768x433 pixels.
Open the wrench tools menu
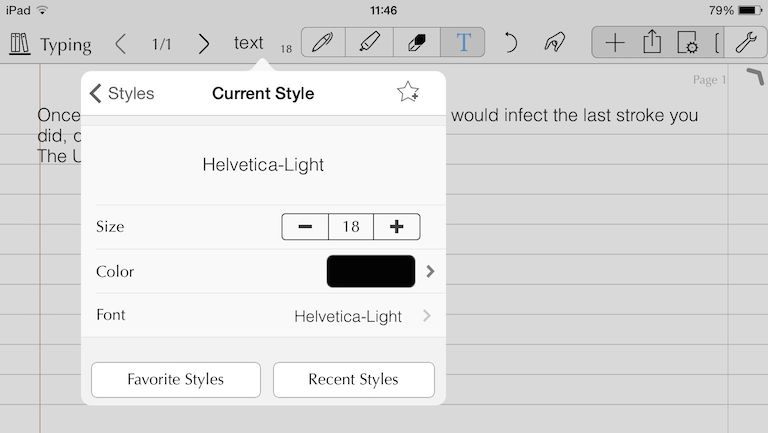tap(745, 43)
